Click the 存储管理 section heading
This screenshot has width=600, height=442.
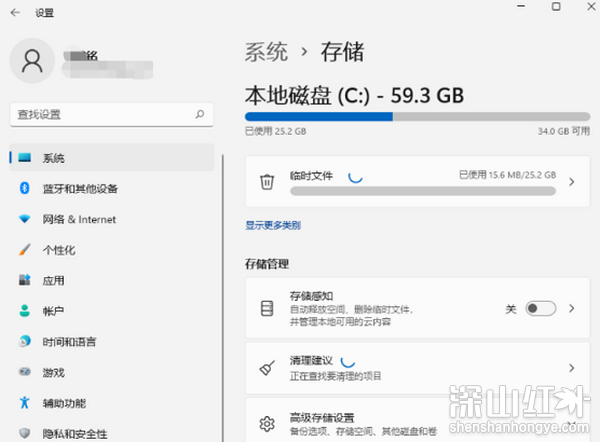[267, 264]
